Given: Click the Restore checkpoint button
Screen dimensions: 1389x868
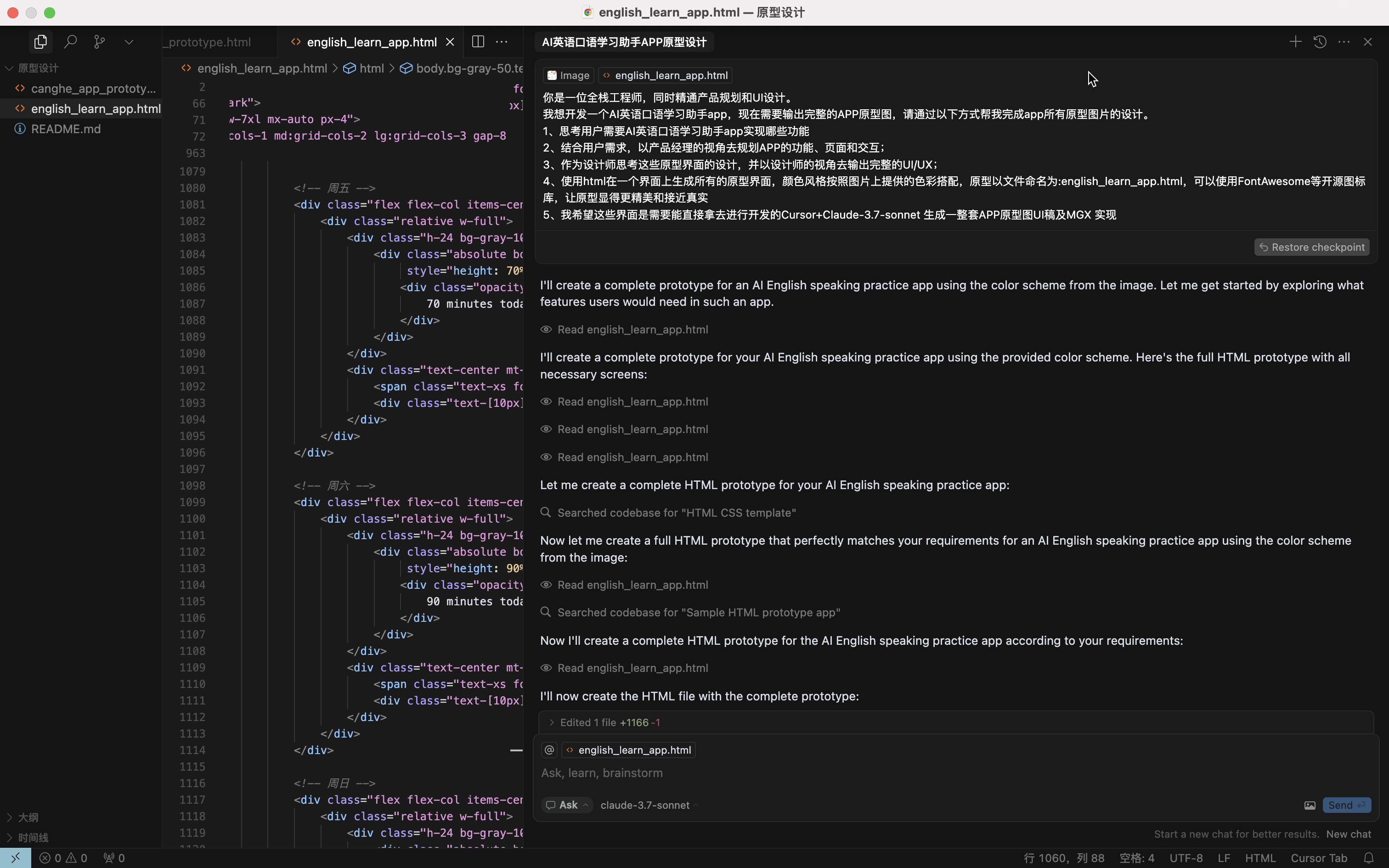Looking at the screenshot, I should click(1311, 247).
